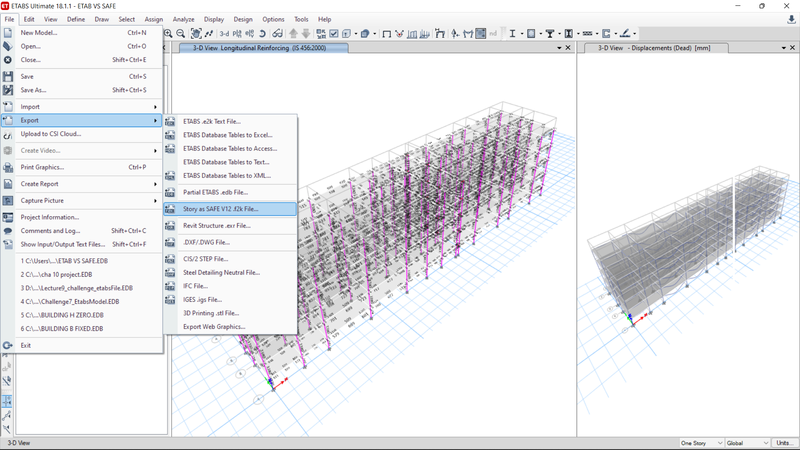The width and height of the screenshot is (800, 450).
Task: Click the New Model page icon
Action: tap(8, 33)
